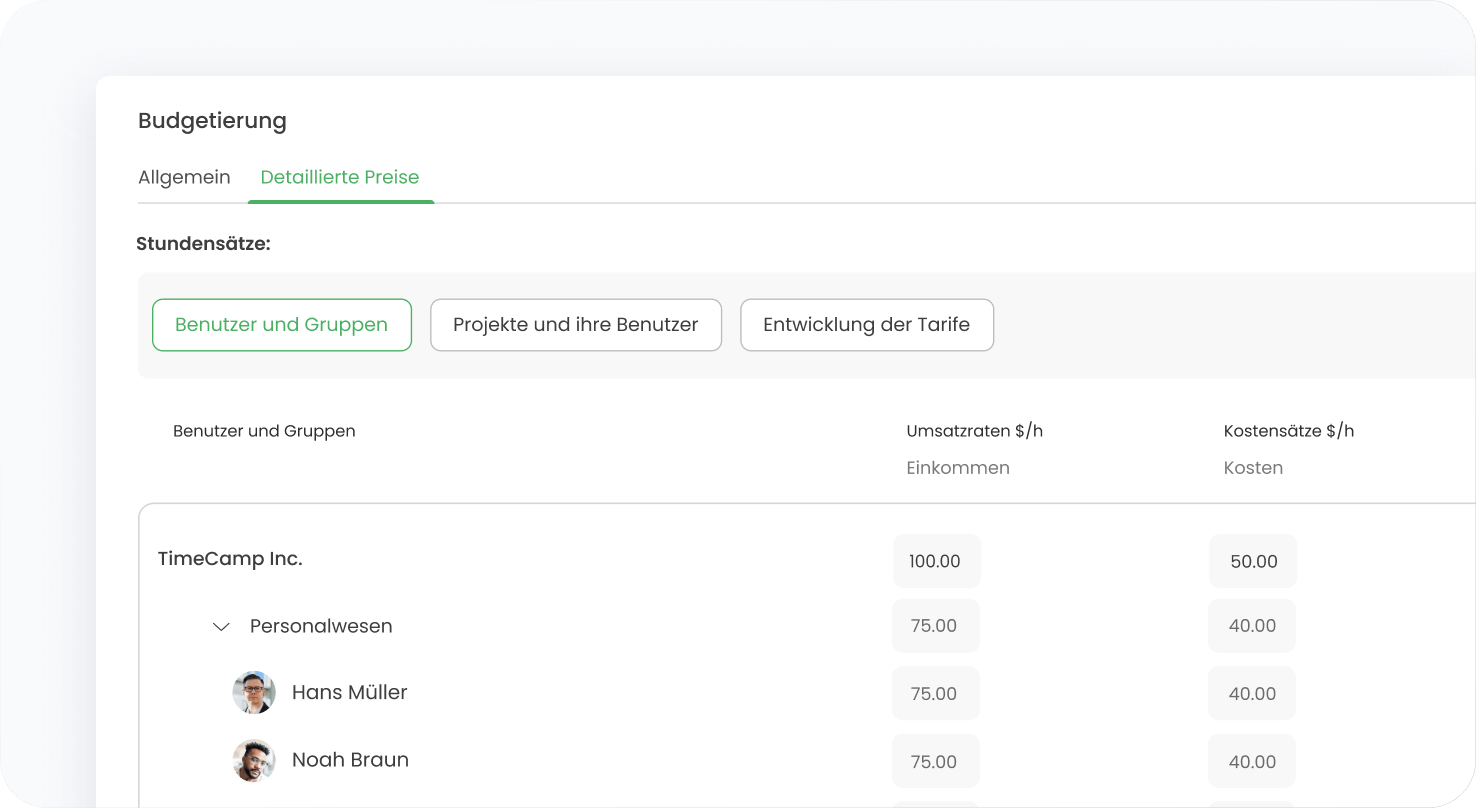Click Hans Müller's revenue rate field
The width and height of the screenshot is (1476, 808).
pos(935,693)
